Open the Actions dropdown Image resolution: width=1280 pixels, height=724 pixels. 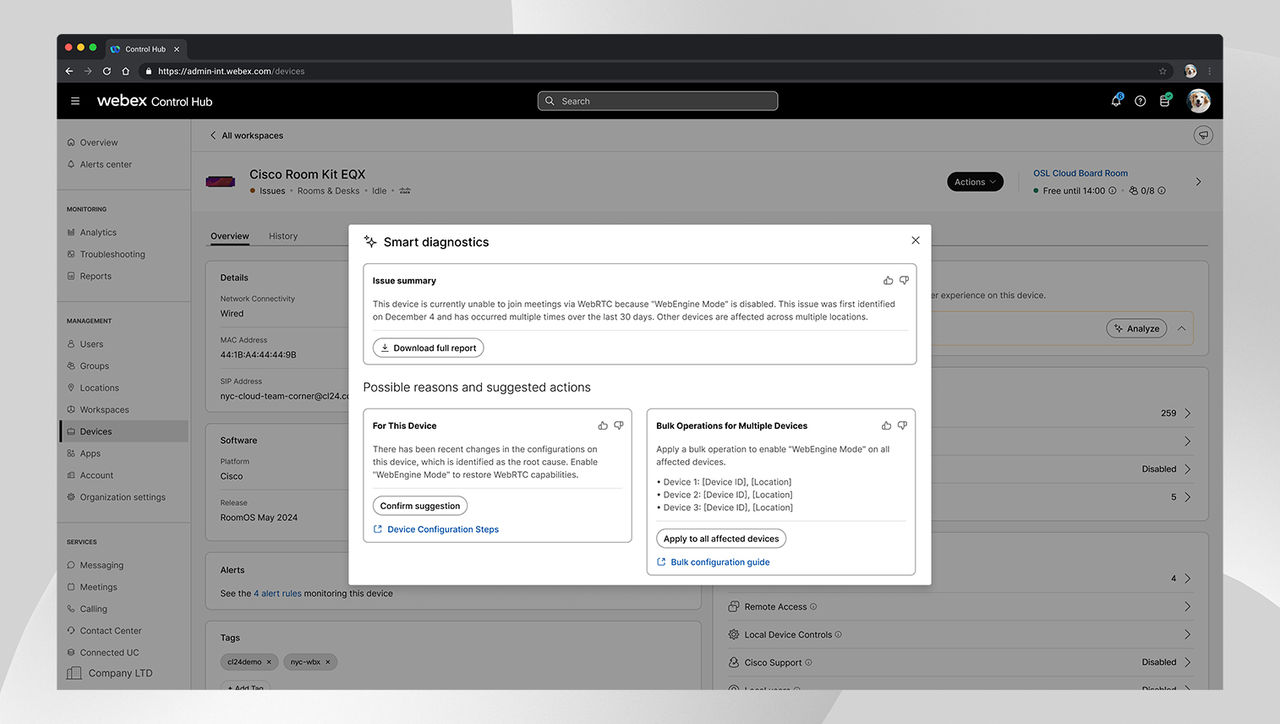pyautogui.click(x=974, y=182)
